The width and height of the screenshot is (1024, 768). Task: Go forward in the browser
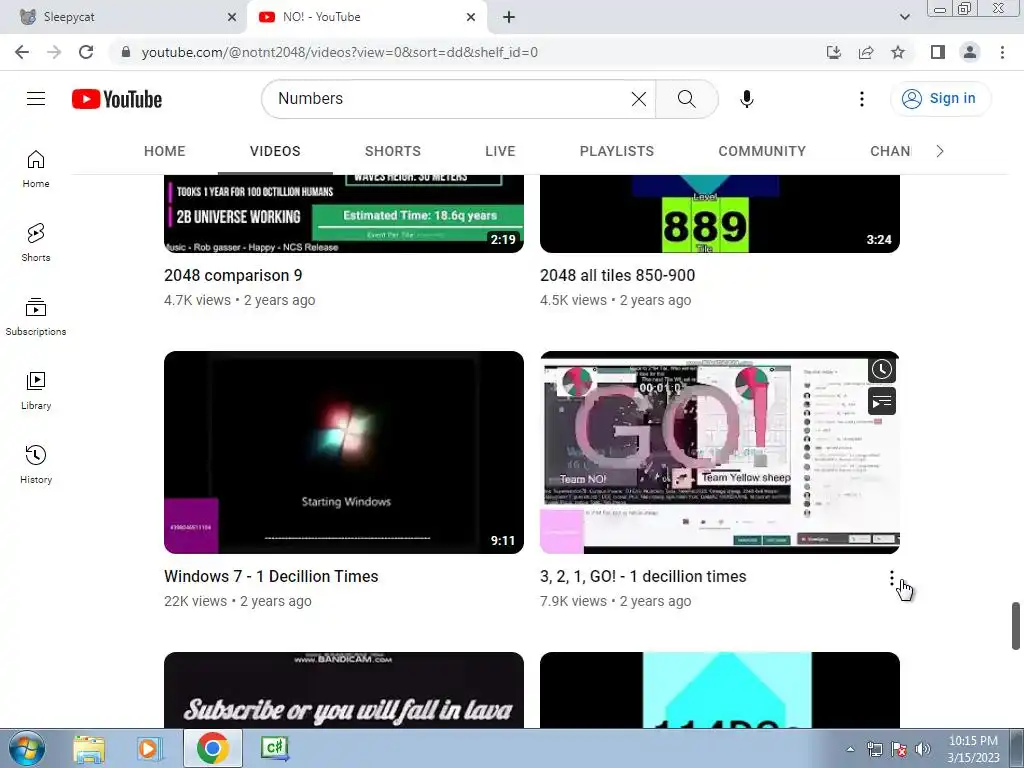tap(54, 52)
